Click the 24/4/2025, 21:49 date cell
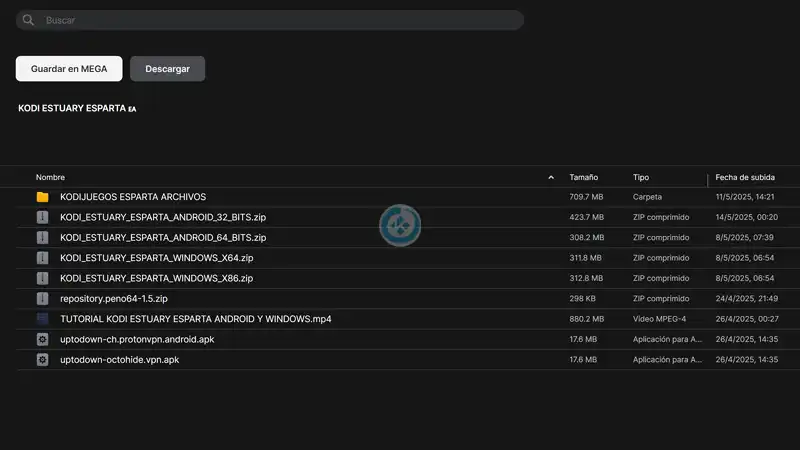 pos(746,298)
